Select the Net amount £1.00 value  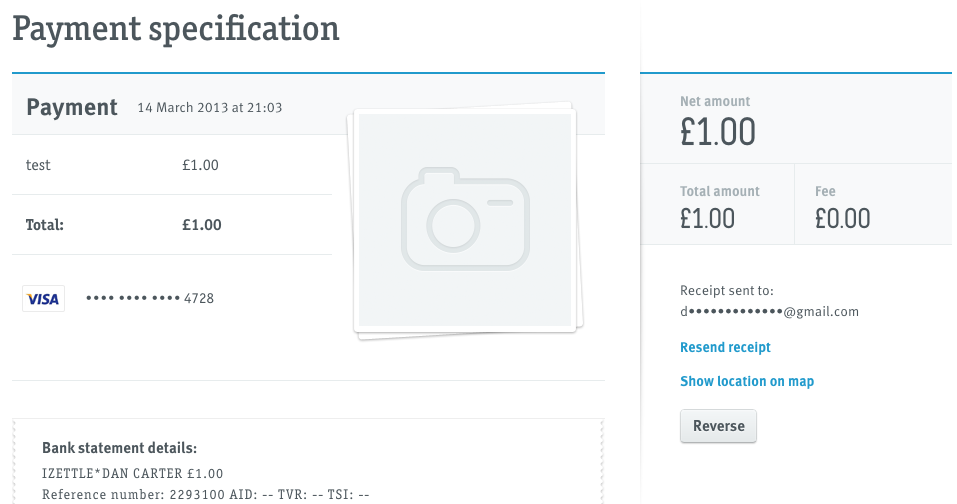[x=718, y=132]
